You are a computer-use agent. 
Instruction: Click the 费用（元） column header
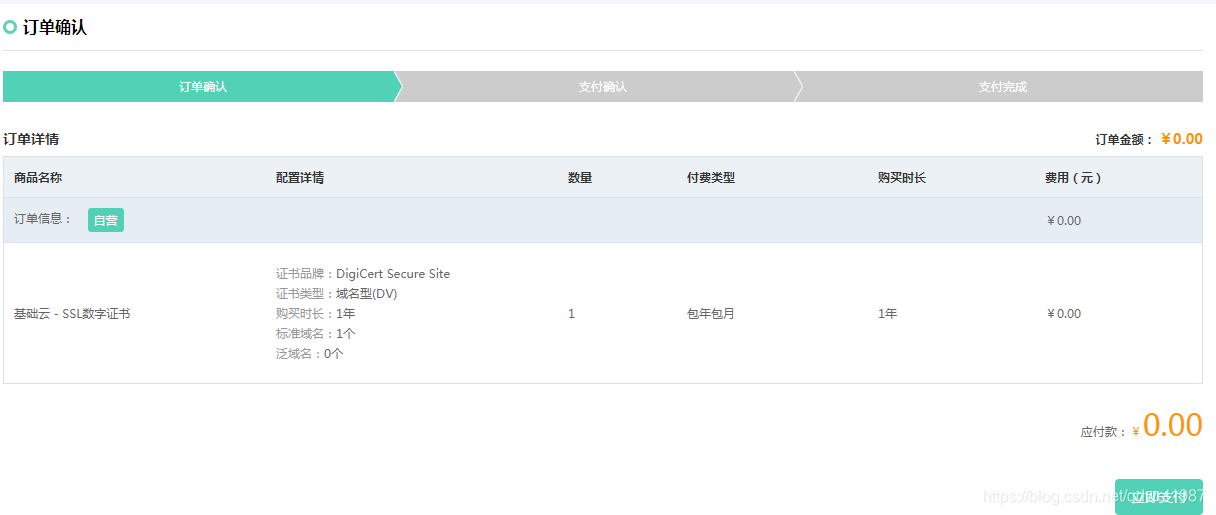1073,178
